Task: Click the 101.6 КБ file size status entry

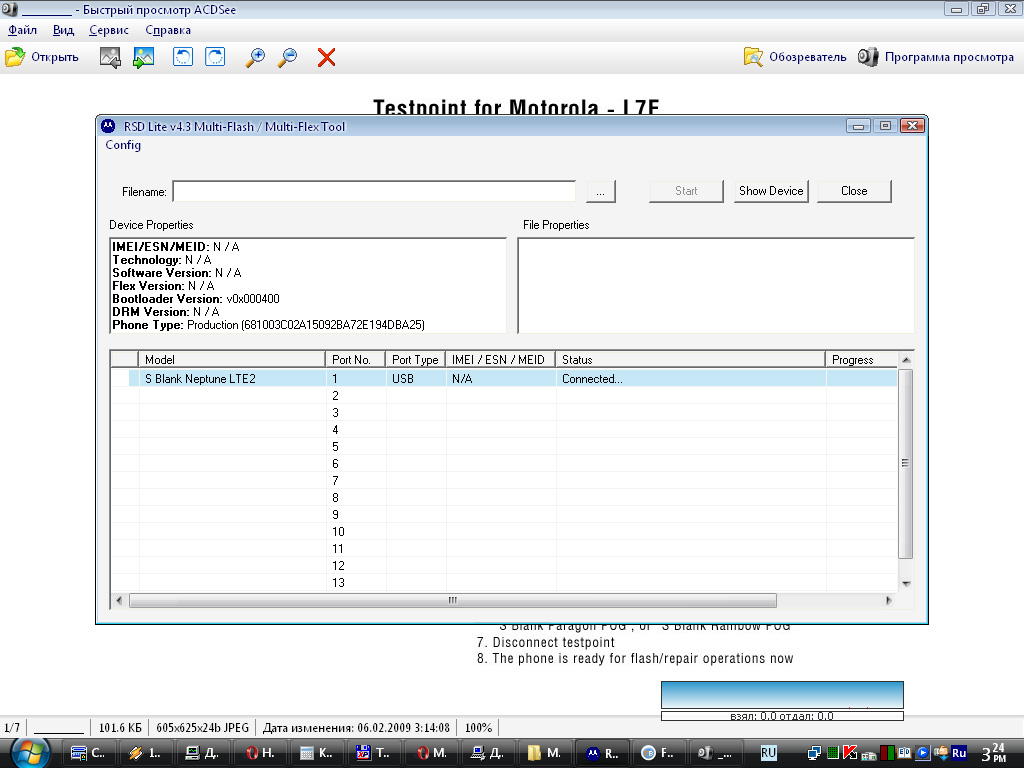Action: [120, 728]
